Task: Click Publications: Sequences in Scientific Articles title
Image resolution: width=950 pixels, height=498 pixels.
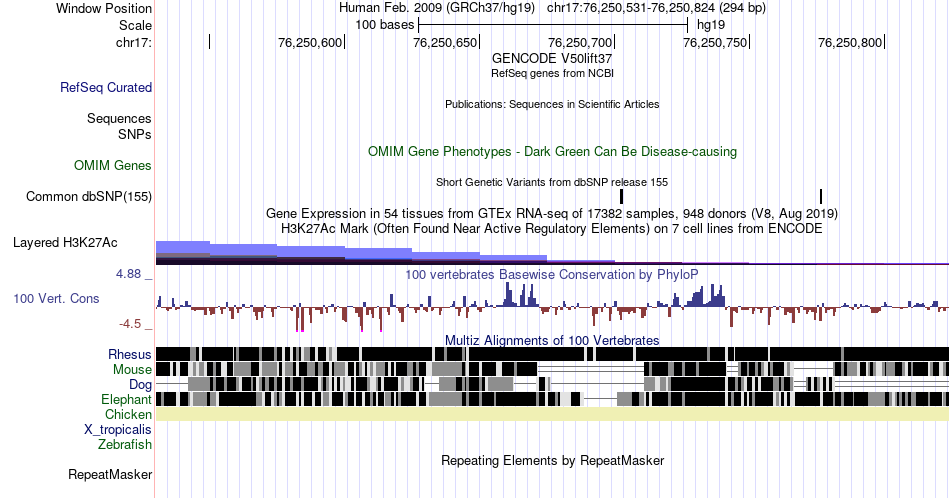Action: tap(552, 104)
